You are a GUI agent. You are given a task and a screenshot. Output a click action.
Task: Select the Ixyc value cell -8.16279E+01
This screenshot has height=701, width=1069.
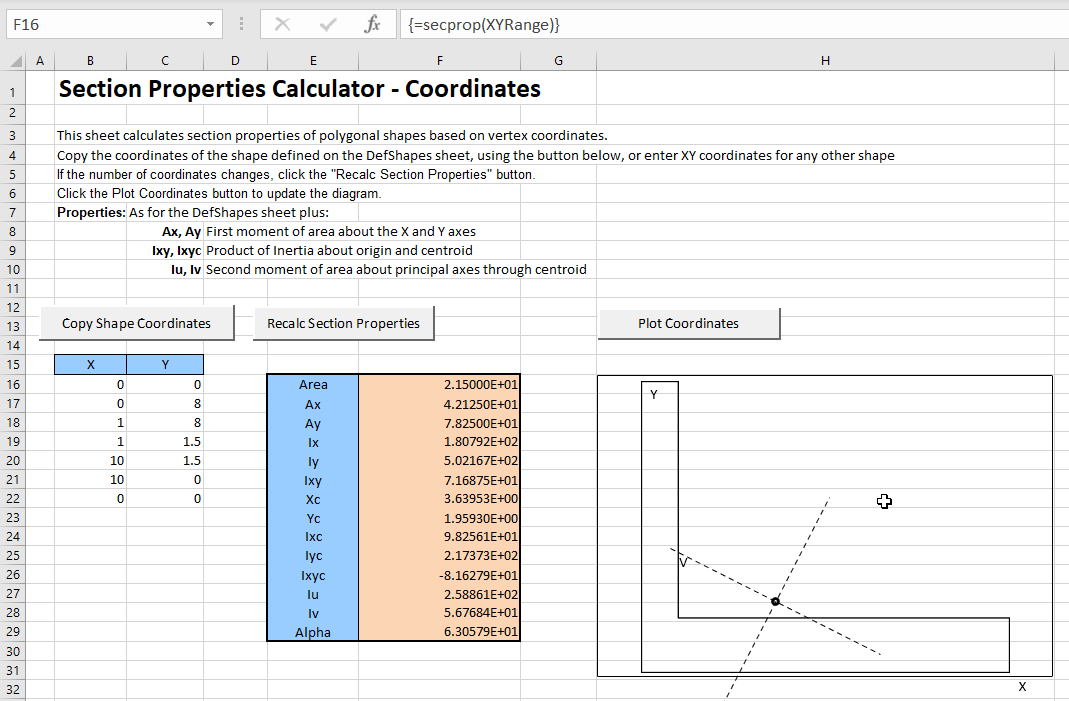pyautogui.click(x=439, y=575)
